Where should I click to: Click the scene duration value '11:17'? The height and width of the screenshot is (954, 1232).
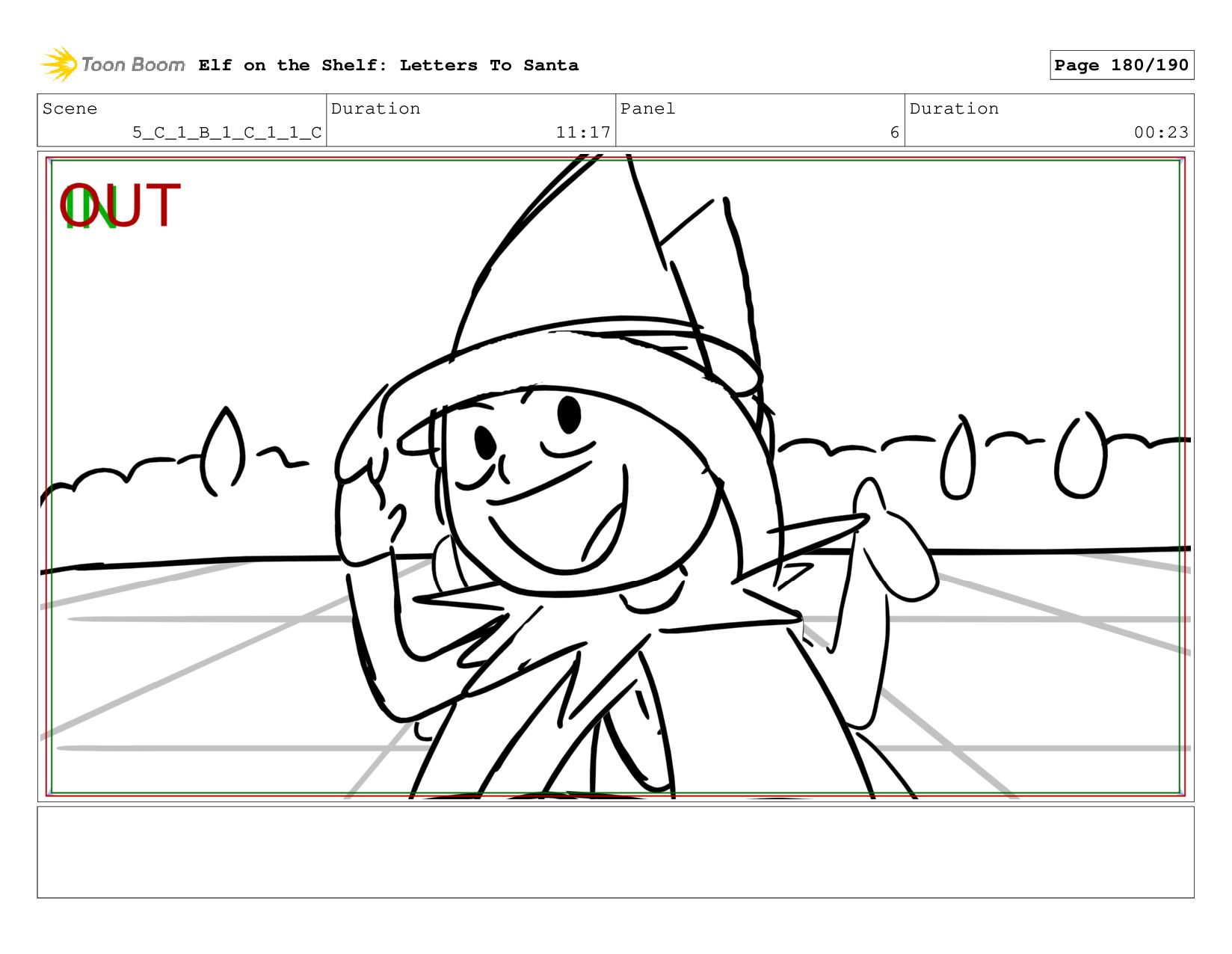click(x=583, y=133)
